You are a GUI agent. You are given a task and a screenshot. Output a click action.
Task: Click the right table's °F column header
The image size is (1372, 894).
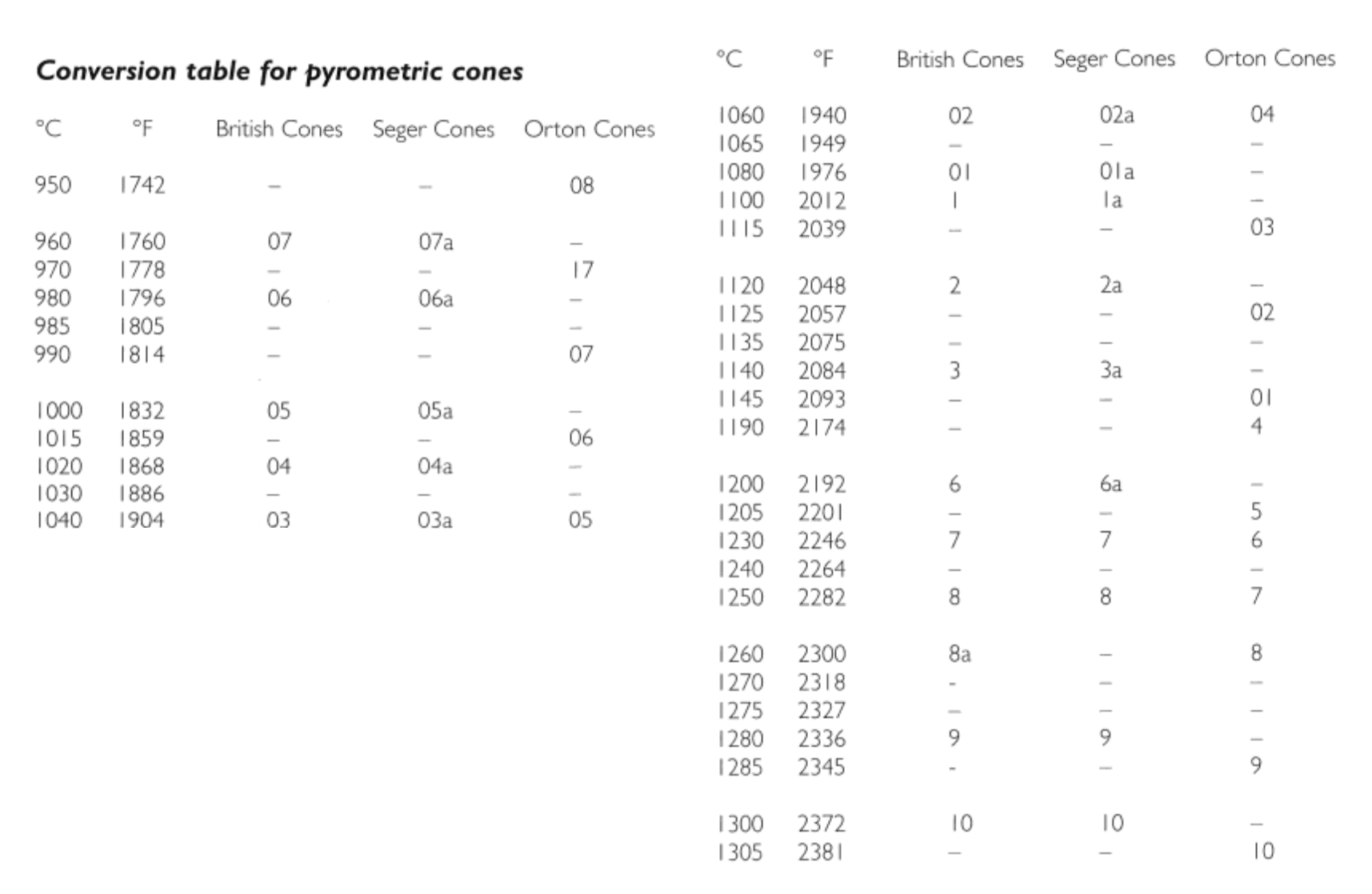pos(822,58)
